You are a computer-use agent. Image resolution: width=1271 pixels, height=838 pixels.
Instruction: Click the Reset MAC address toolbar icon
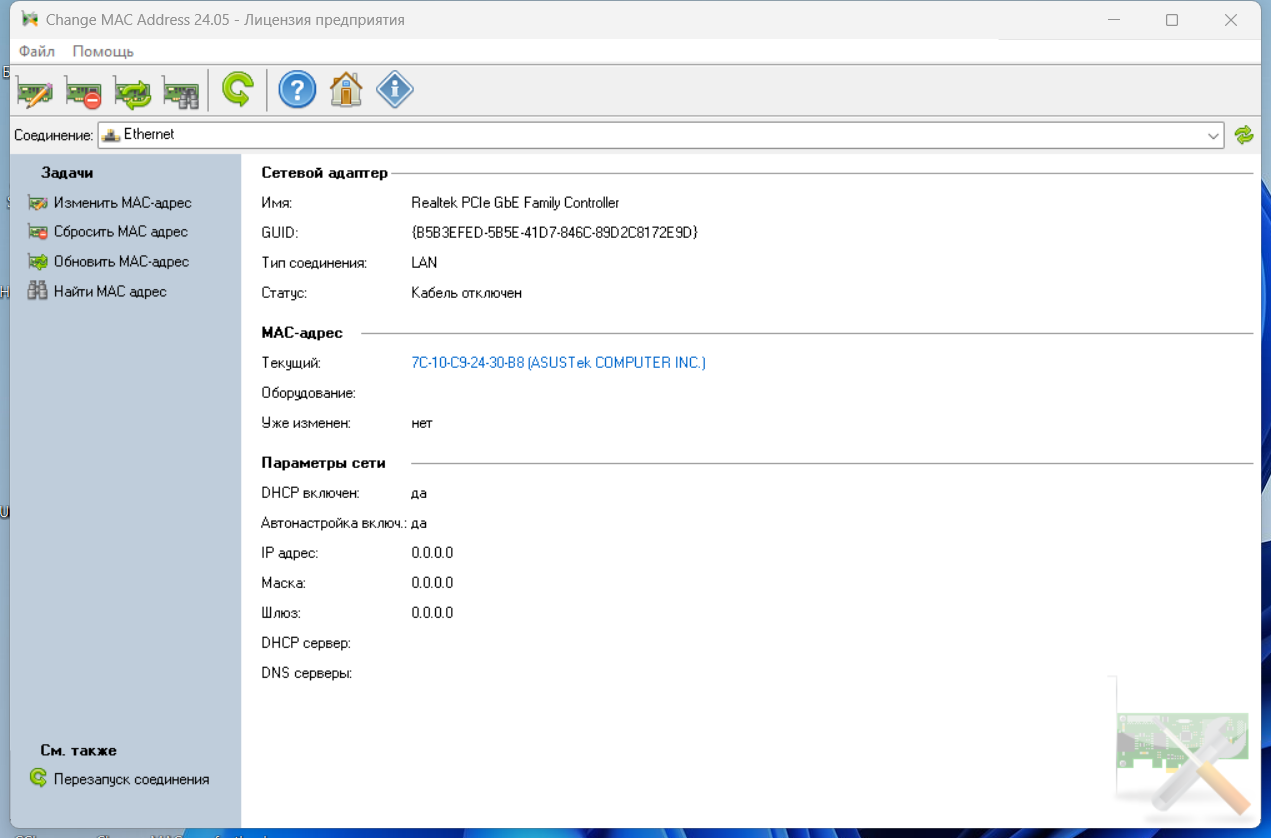83,91
